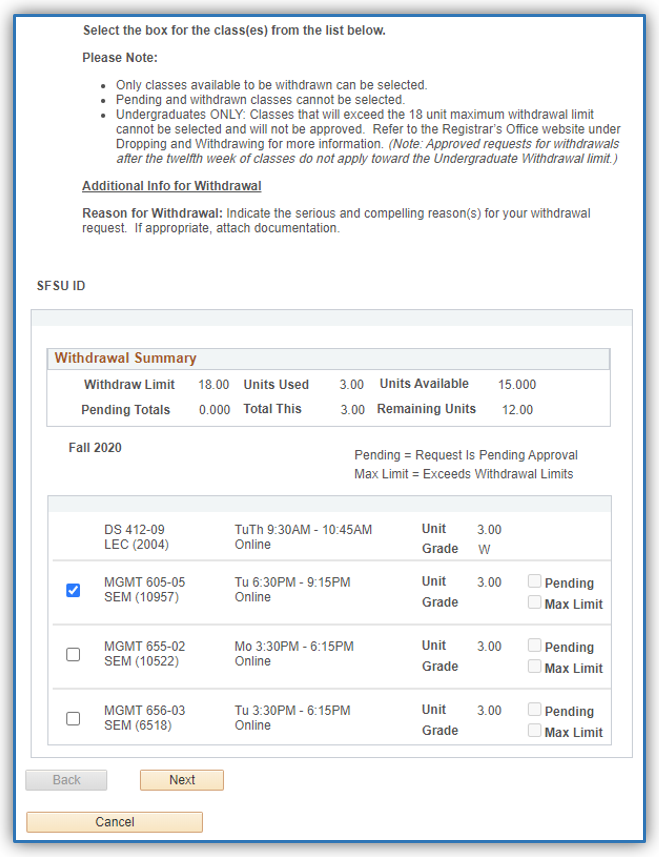The image size is (659, 857).
Task: Click the Please Note heading
Action: coord(120,58)
